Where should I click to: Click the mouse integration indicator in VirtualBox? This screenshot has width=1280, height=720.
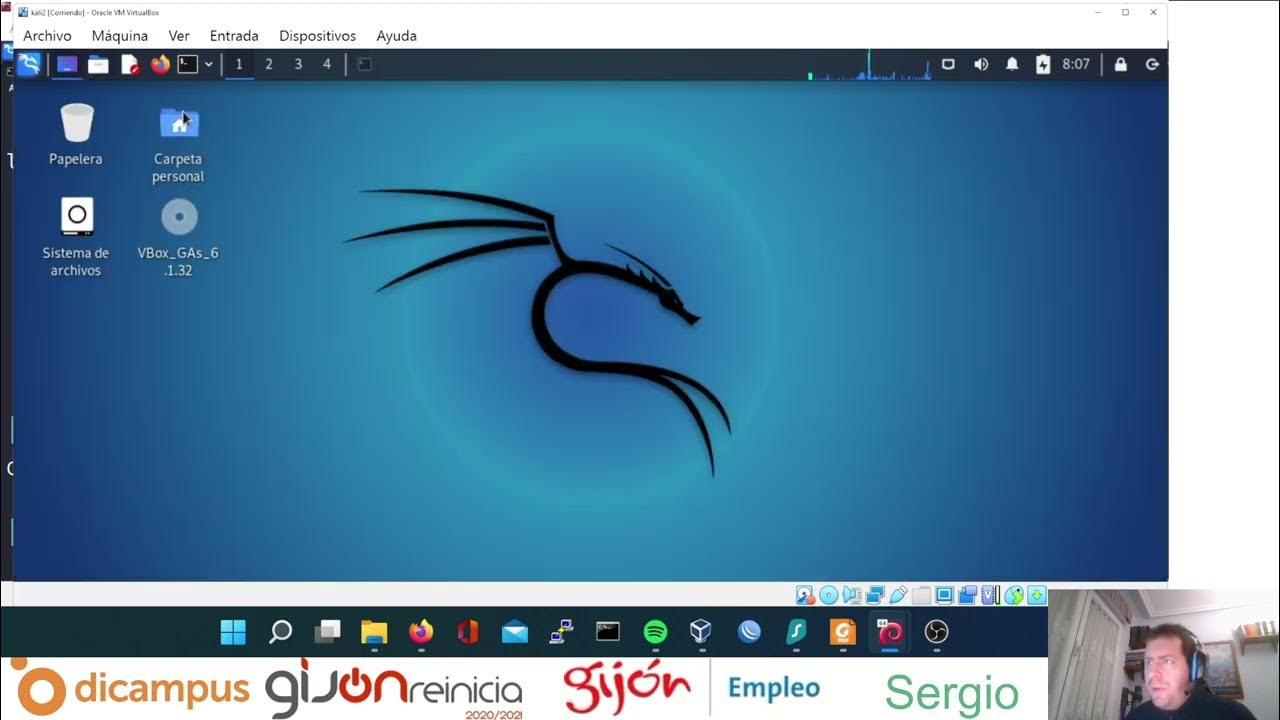tap(1014, 595)
